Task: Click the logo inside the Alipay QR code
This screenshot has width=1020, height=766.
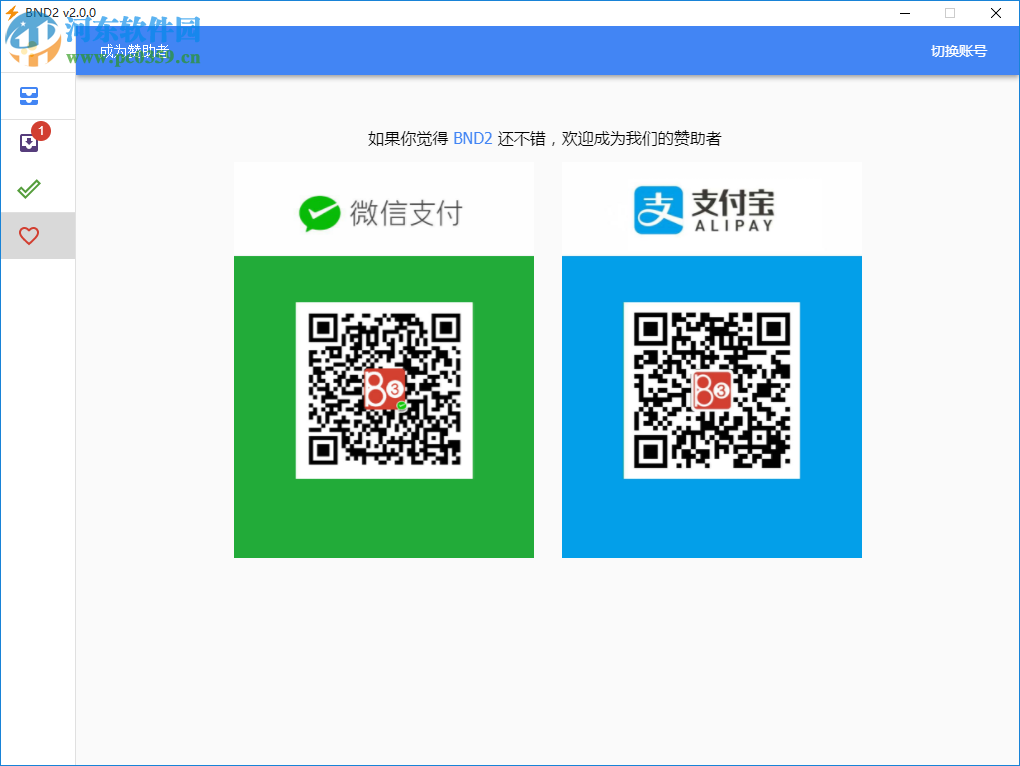Action: pos(711,389)
